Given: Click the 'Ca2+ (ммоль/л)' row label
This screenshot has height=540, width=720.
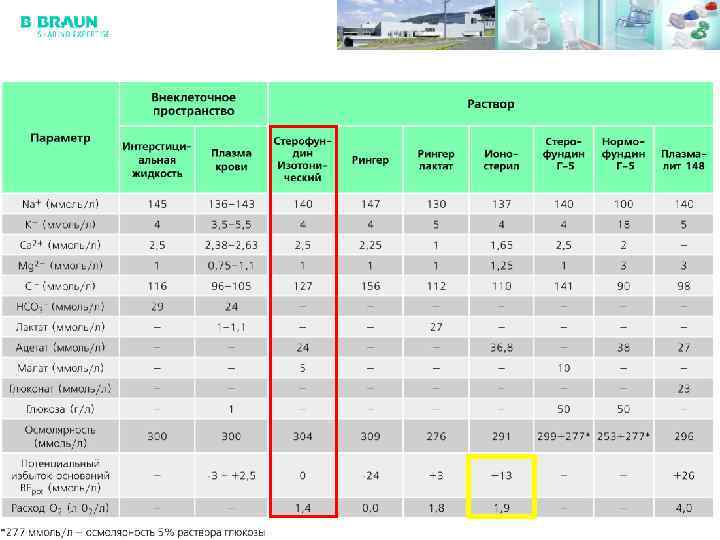Looking at the screenshot, I should 60,245.
